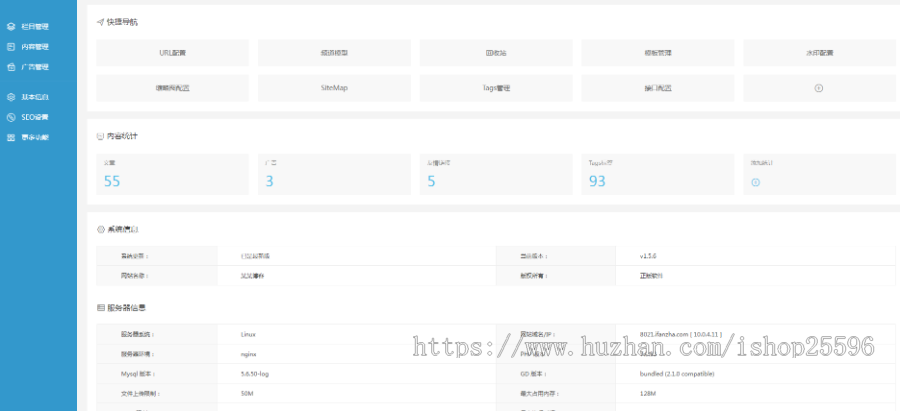Open the 频道模型 shortcut
The width and height of the screenshot is (900, 411).
click(x=334, y=53)
